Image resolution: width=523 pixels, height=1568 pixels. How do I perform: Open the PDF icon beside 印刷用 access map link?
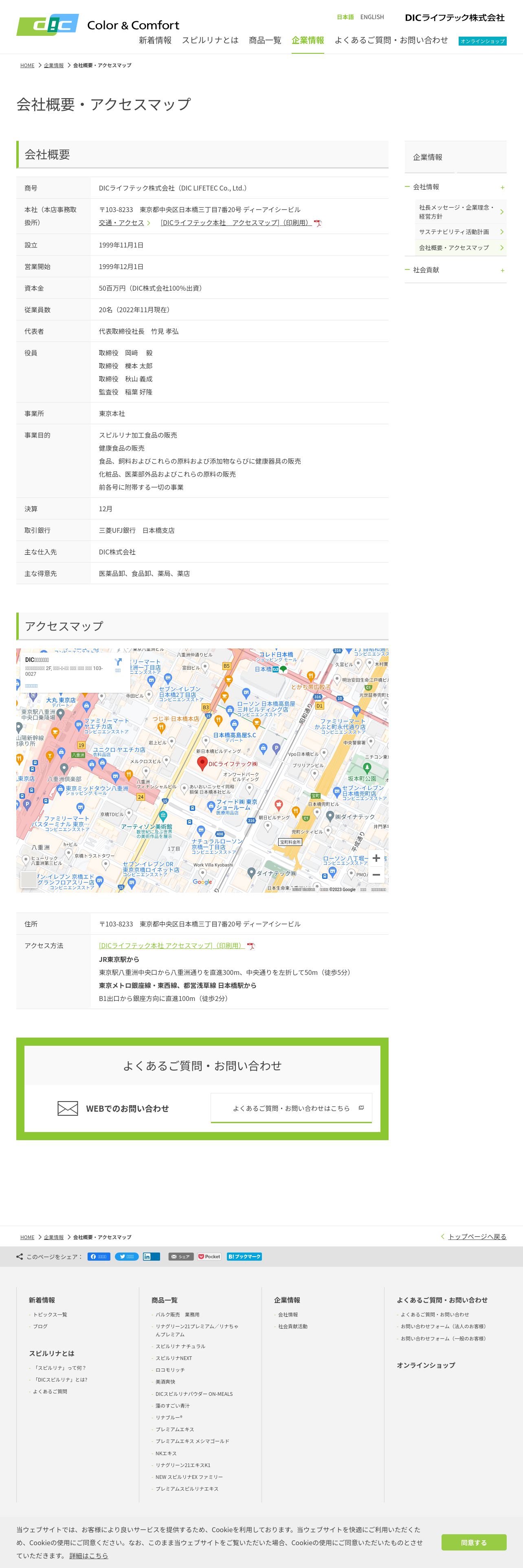(x=317, y=223)
